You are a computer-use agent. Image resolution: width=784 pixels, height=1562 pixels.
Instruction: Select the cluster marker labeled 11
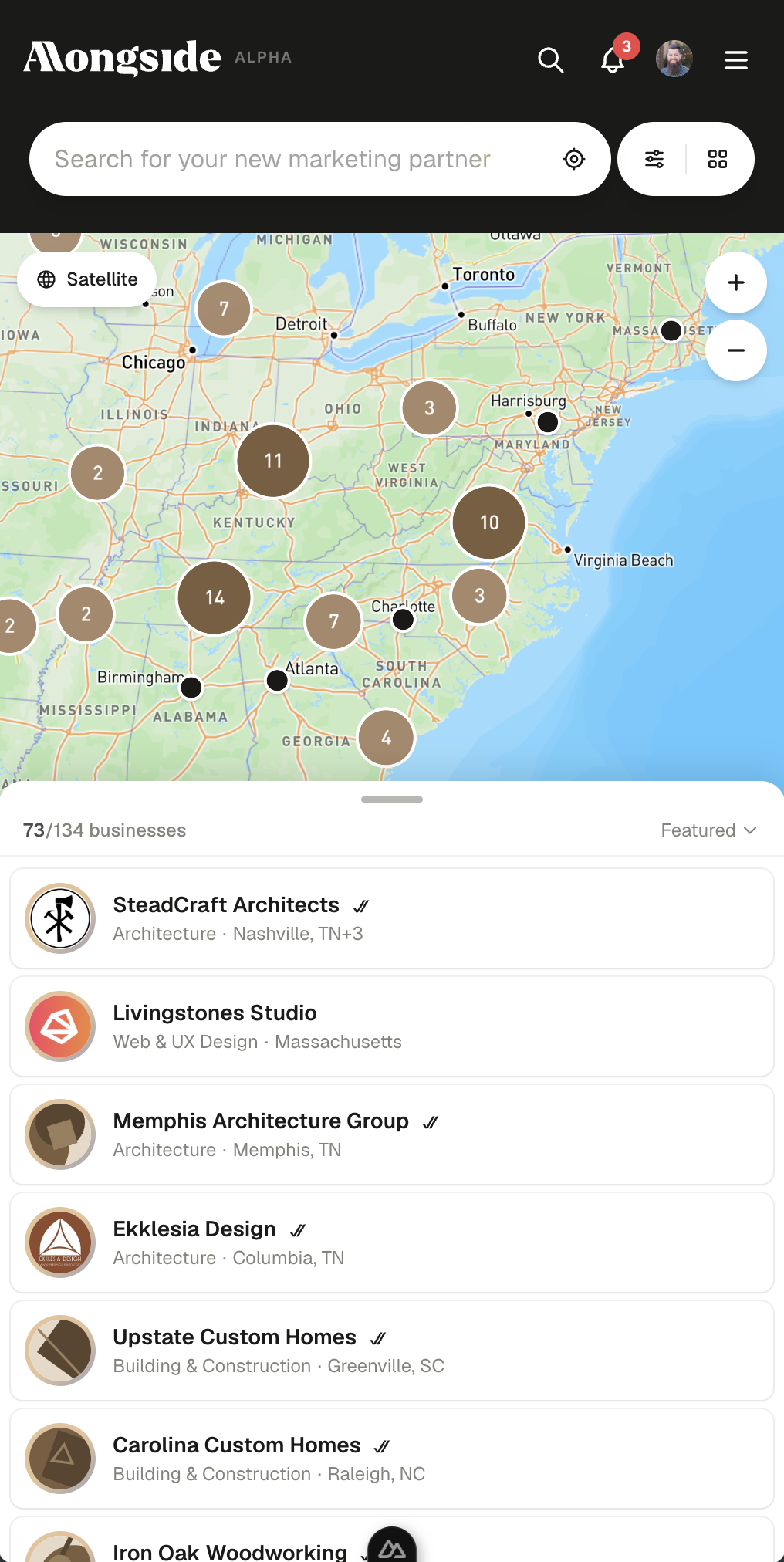(x=273, y=461)
